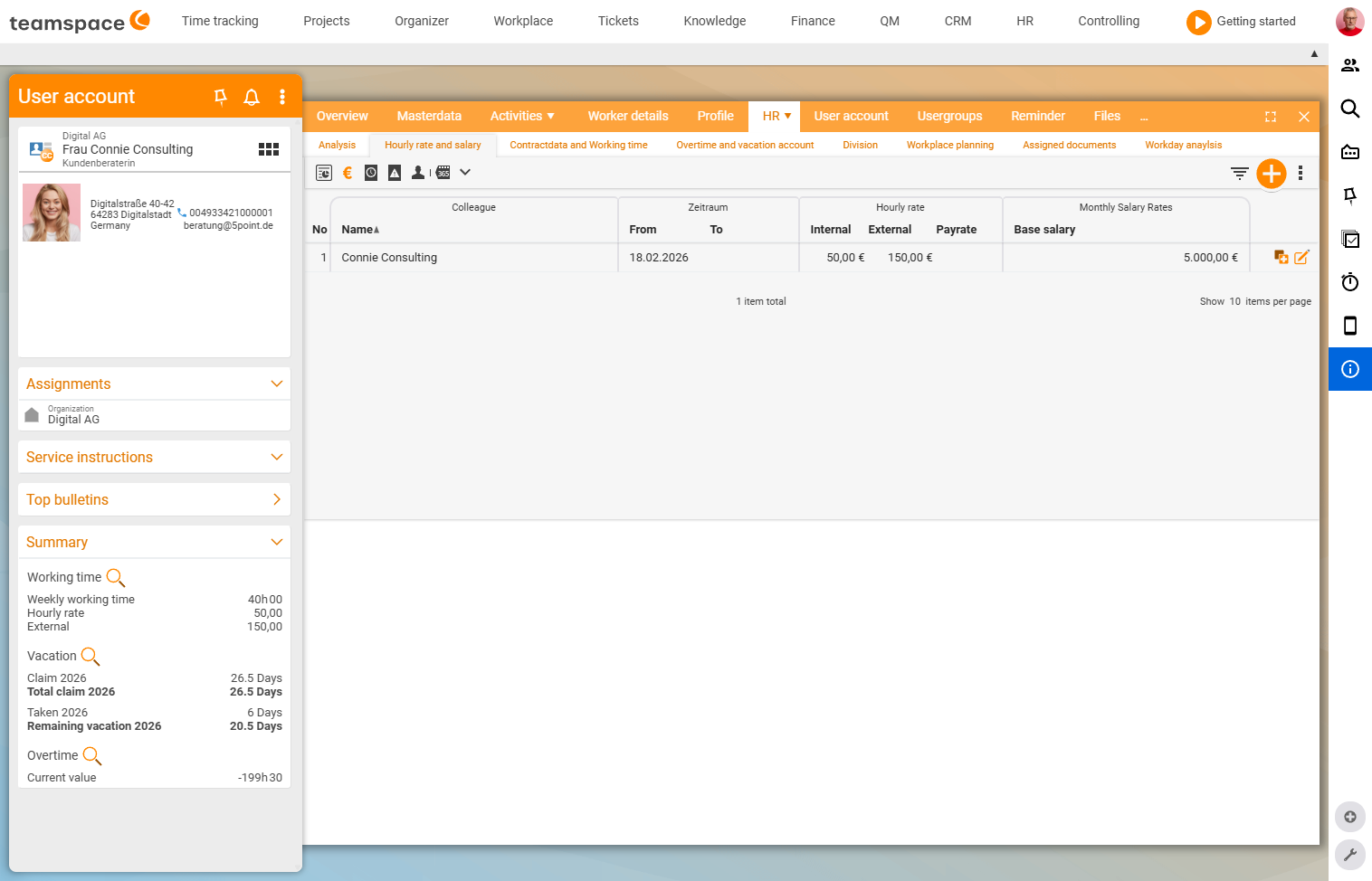The height and width of the screenshot is (881, 1372).
Task: Select the Connie Consulting name cell
Action: pyautogui.click(x=474, y=258)
